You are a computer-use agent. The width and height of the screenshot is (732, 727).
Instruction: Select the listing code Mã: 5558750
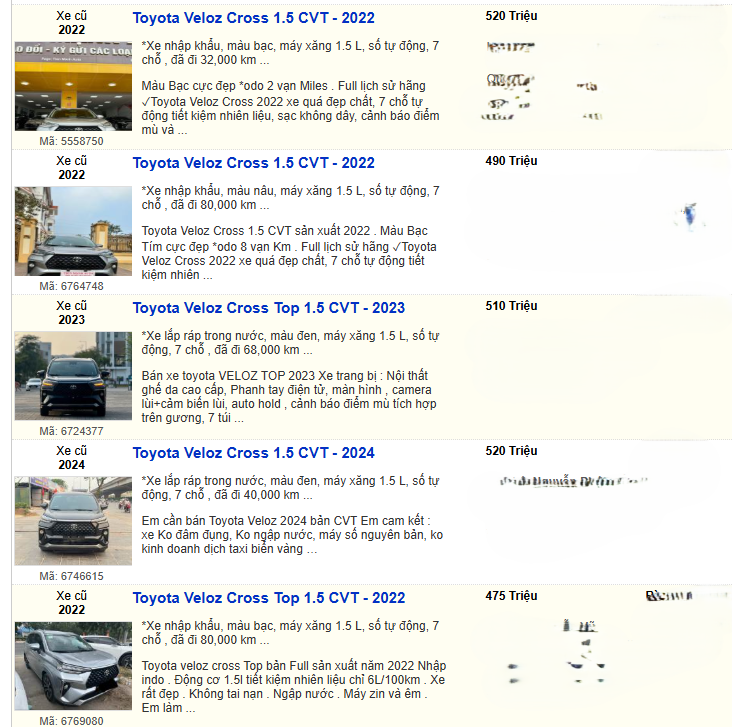71,141
